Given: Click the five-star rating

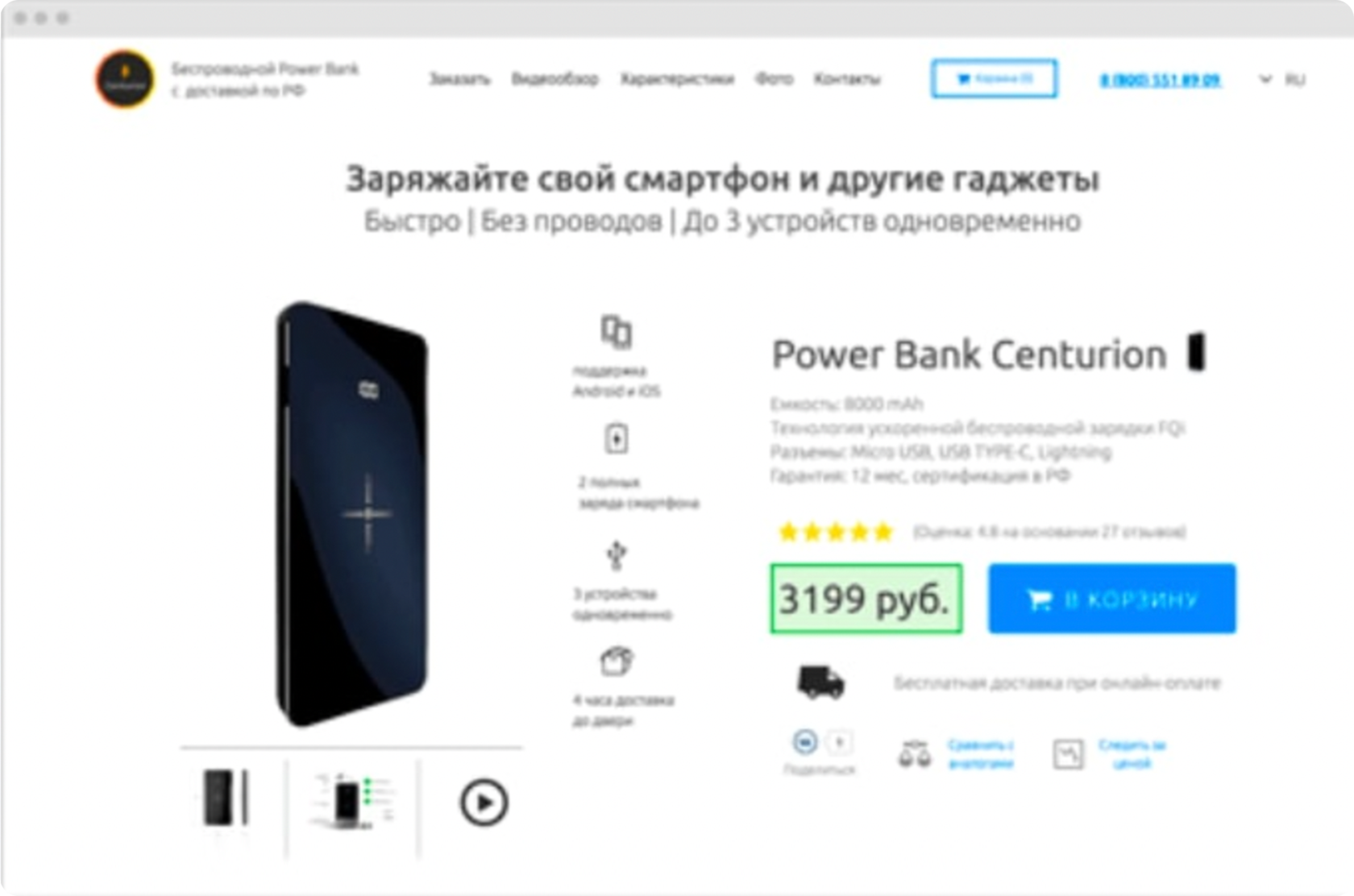Looking at the screenshot, I should coord(836,532).
